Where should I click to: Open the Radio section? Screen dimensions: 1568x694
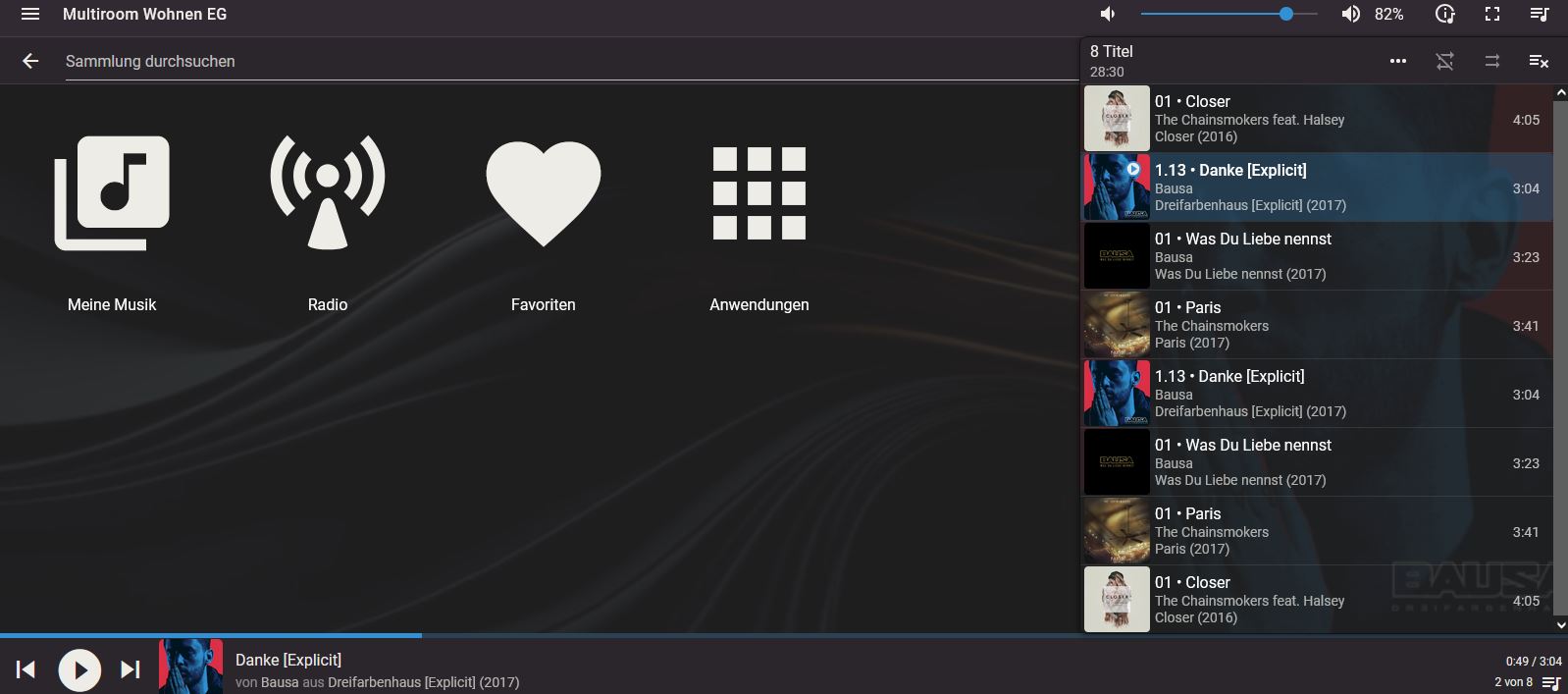click(328, 192)
